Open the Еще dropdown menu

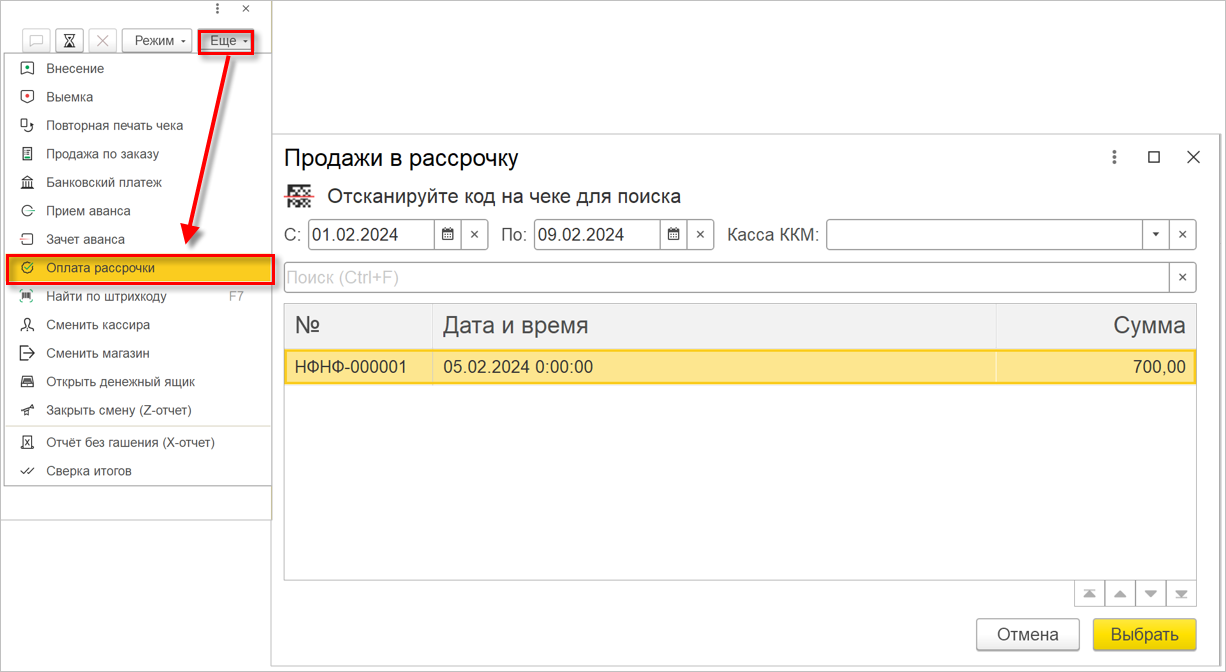[x=227, y=41]
